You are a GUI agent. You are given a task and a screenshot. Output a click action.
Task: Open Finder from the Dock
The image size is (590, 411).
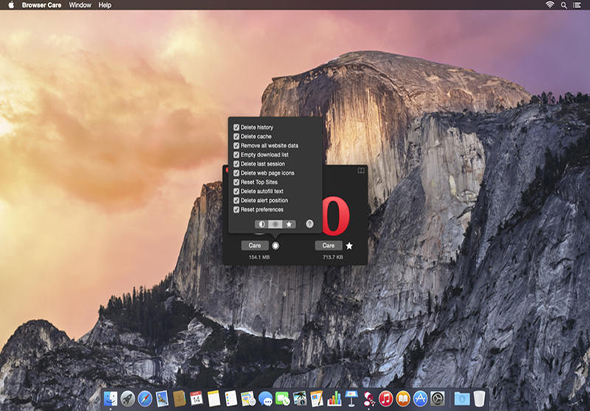pyautogui.click(x=110, y=399)
